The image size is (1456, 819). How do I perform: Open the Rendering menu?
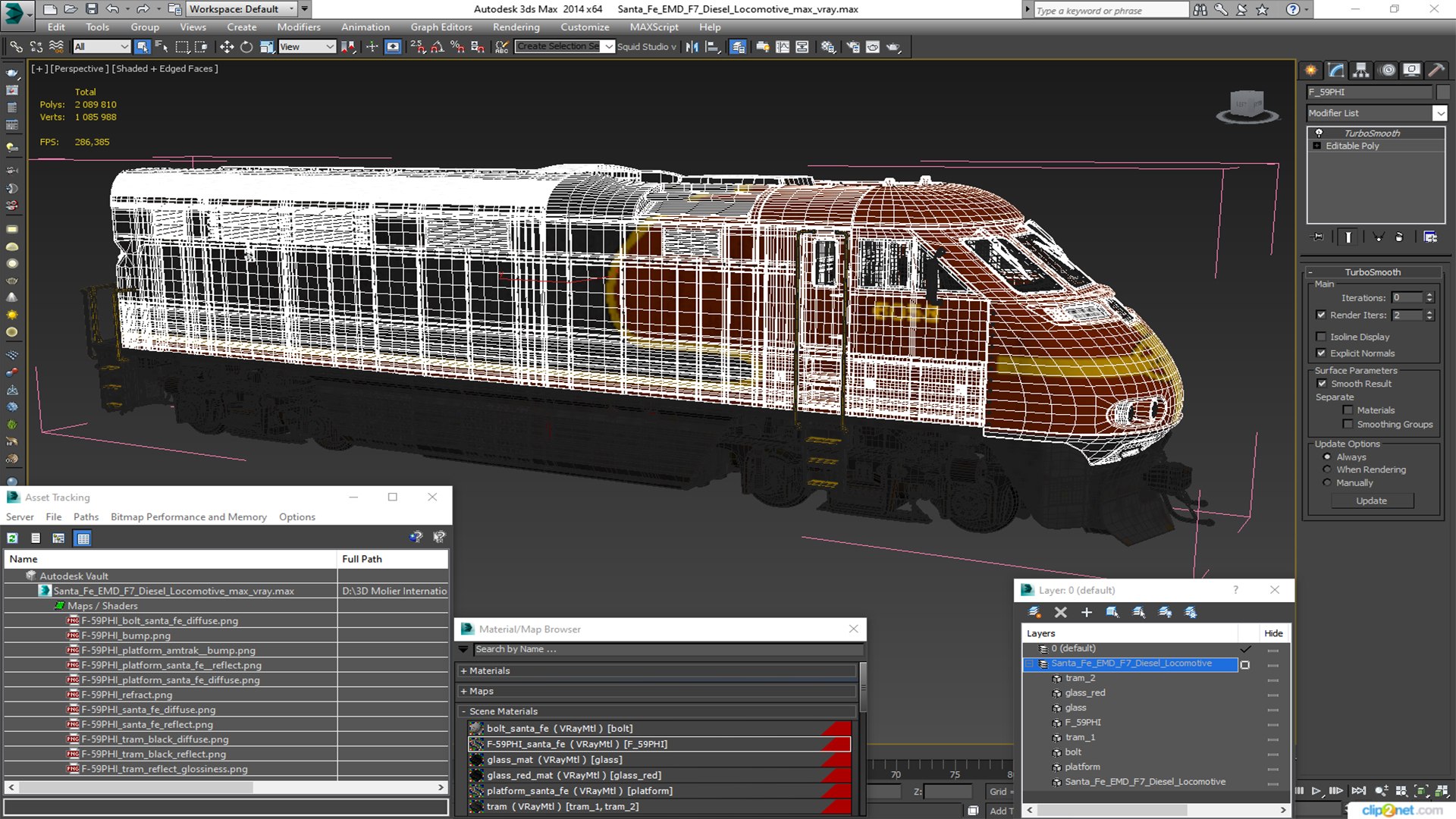[x=516, y=27]
